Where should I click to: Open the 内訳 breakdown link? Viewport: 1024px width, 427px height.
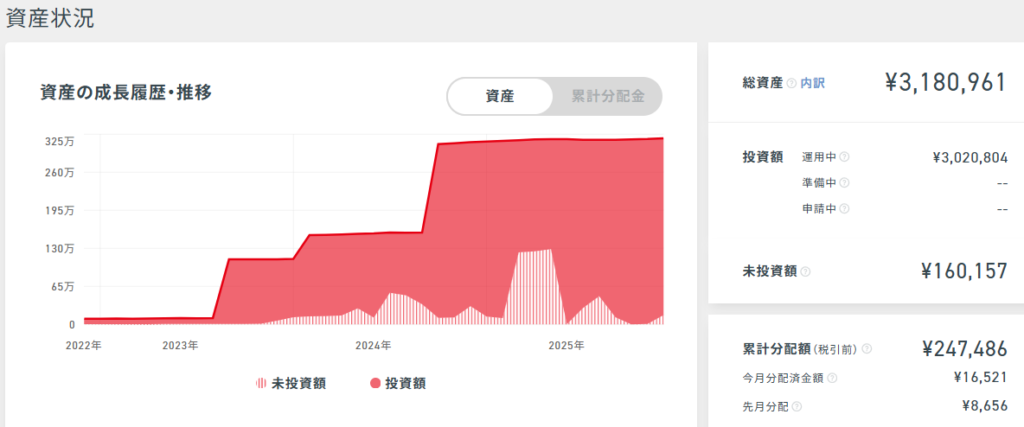pyautogui.click(x=813, y=84)
